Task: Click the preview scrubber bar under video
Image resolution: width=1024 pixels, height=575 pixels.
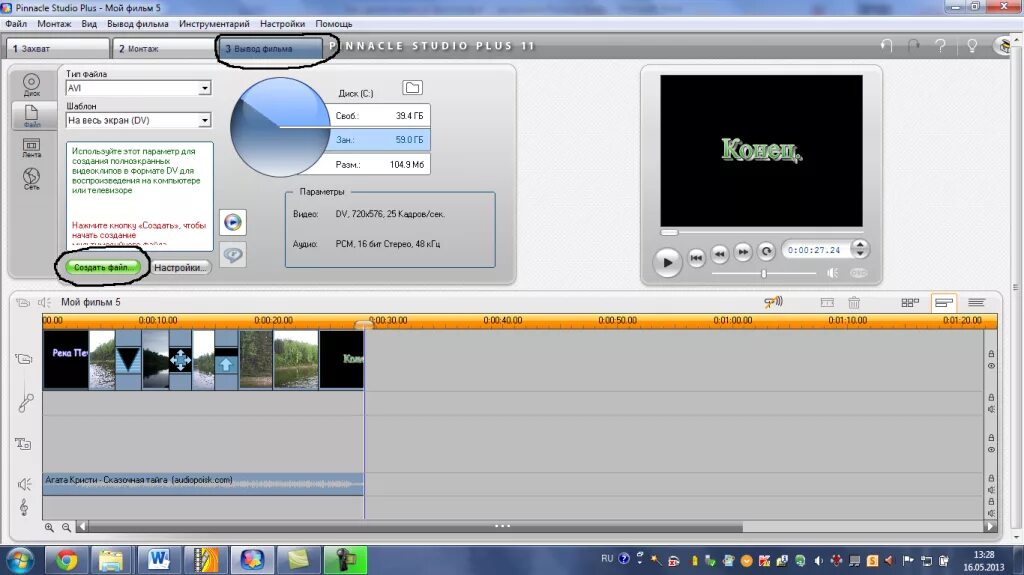Action: 761,232
